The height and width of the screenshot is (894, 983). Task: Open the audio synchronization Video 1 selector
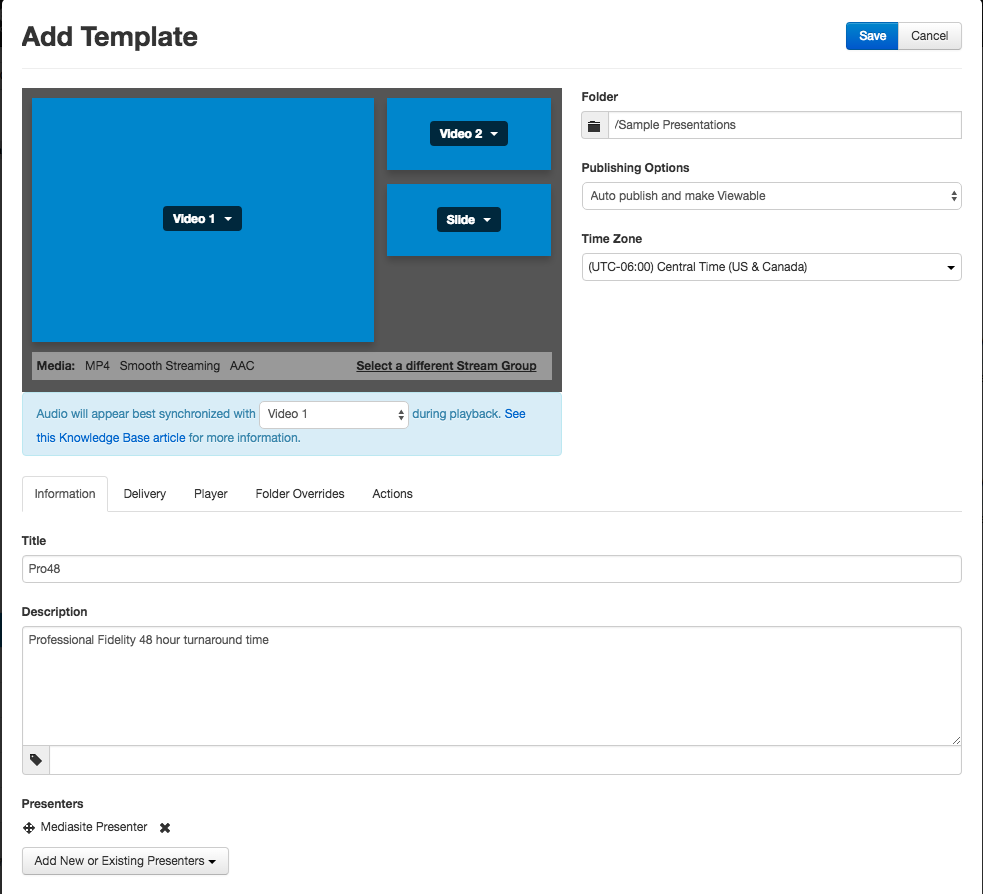pos(334,414)
